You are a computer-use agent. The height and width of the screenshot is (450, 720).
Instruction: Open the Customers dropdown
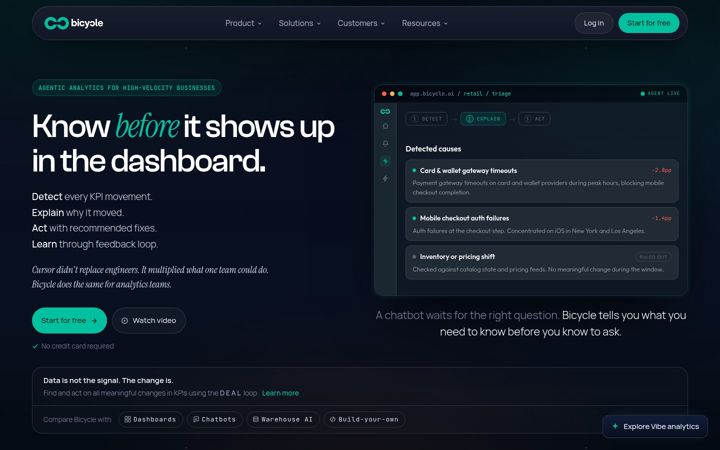[x=361, y=23]
